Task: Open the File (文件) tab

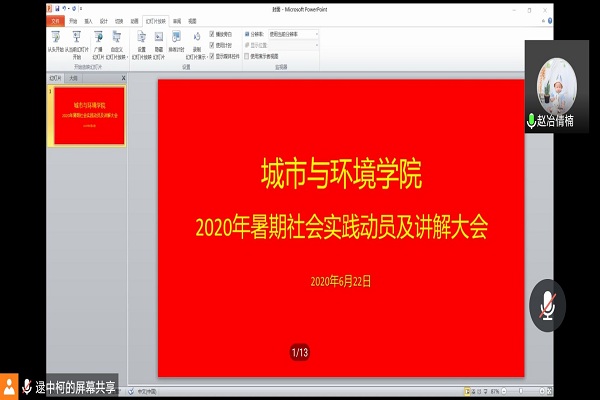Action: (55, 19)
